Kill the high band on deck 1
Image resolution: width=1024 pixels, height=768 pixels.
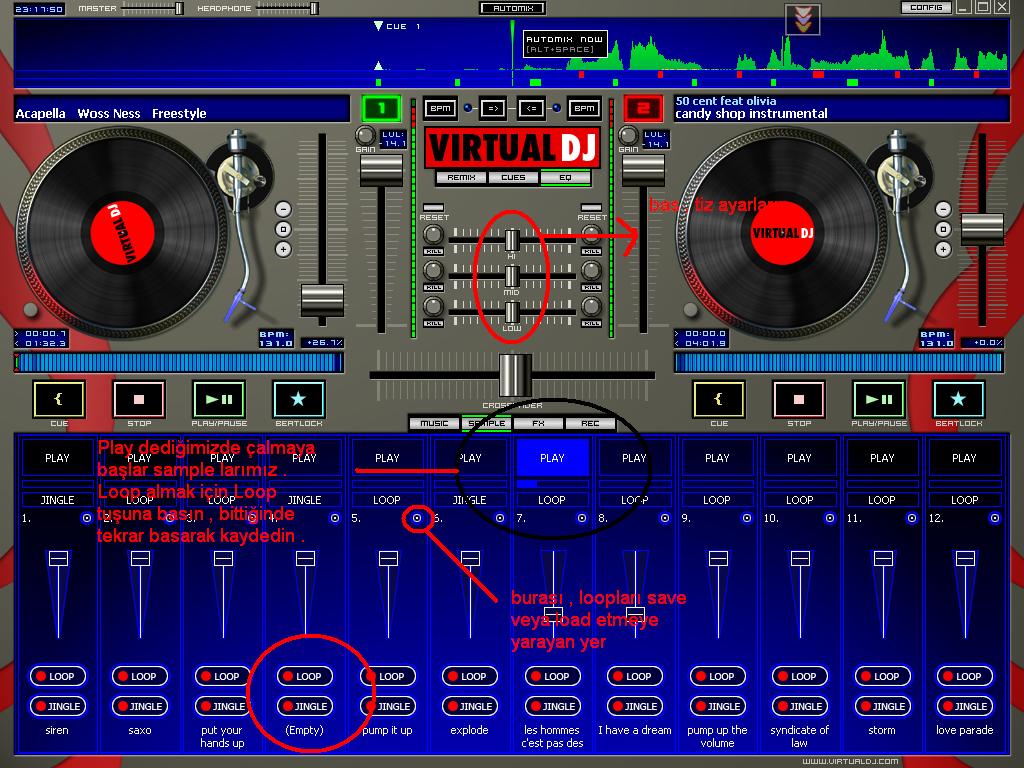434,251
